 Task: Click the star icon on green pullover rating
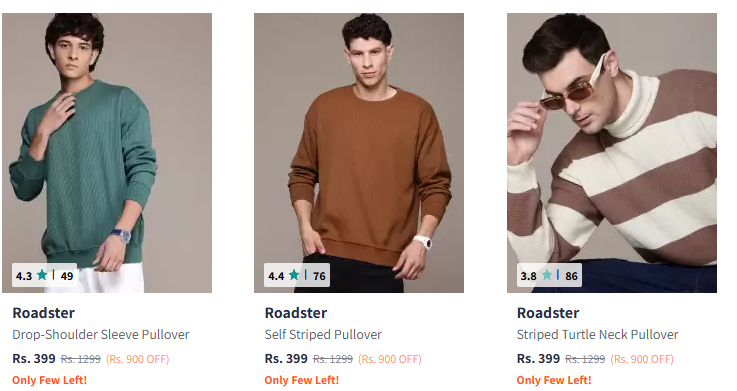(42, 275)
